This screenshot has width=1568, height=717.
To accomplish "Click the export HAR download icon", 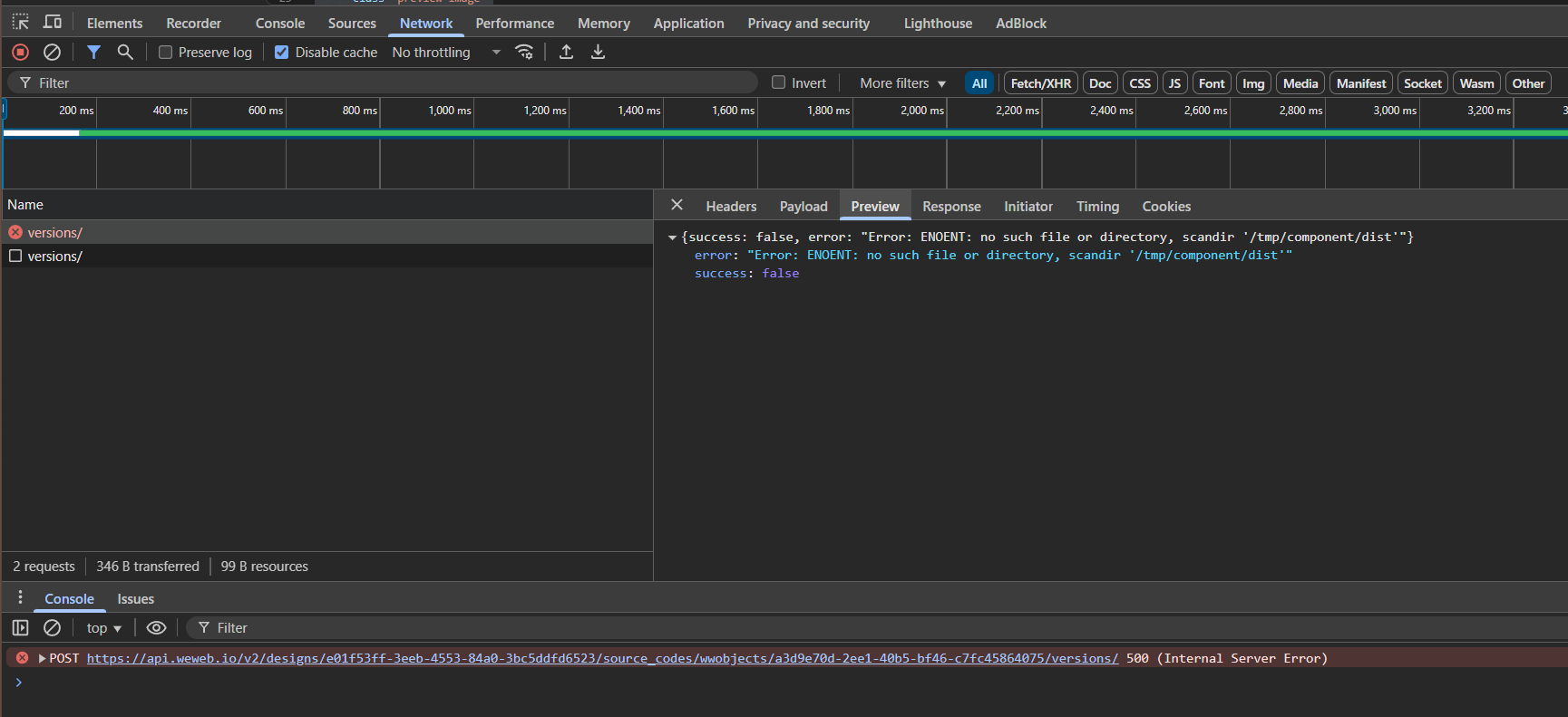I will 598,53.
